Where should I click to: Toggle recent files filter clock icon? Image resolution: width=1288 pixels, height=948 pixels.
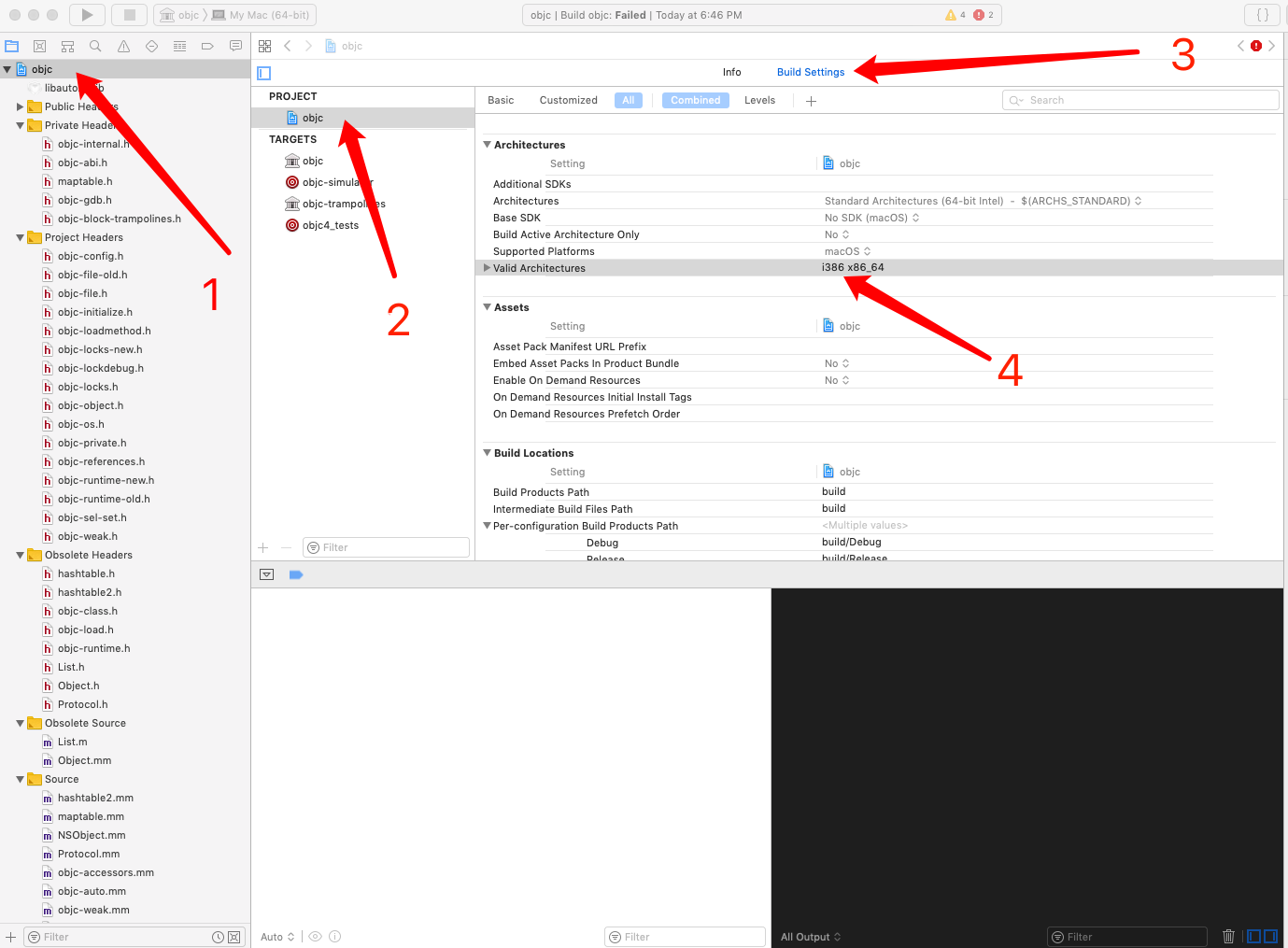pyautogui.click(x=218, y=937)
